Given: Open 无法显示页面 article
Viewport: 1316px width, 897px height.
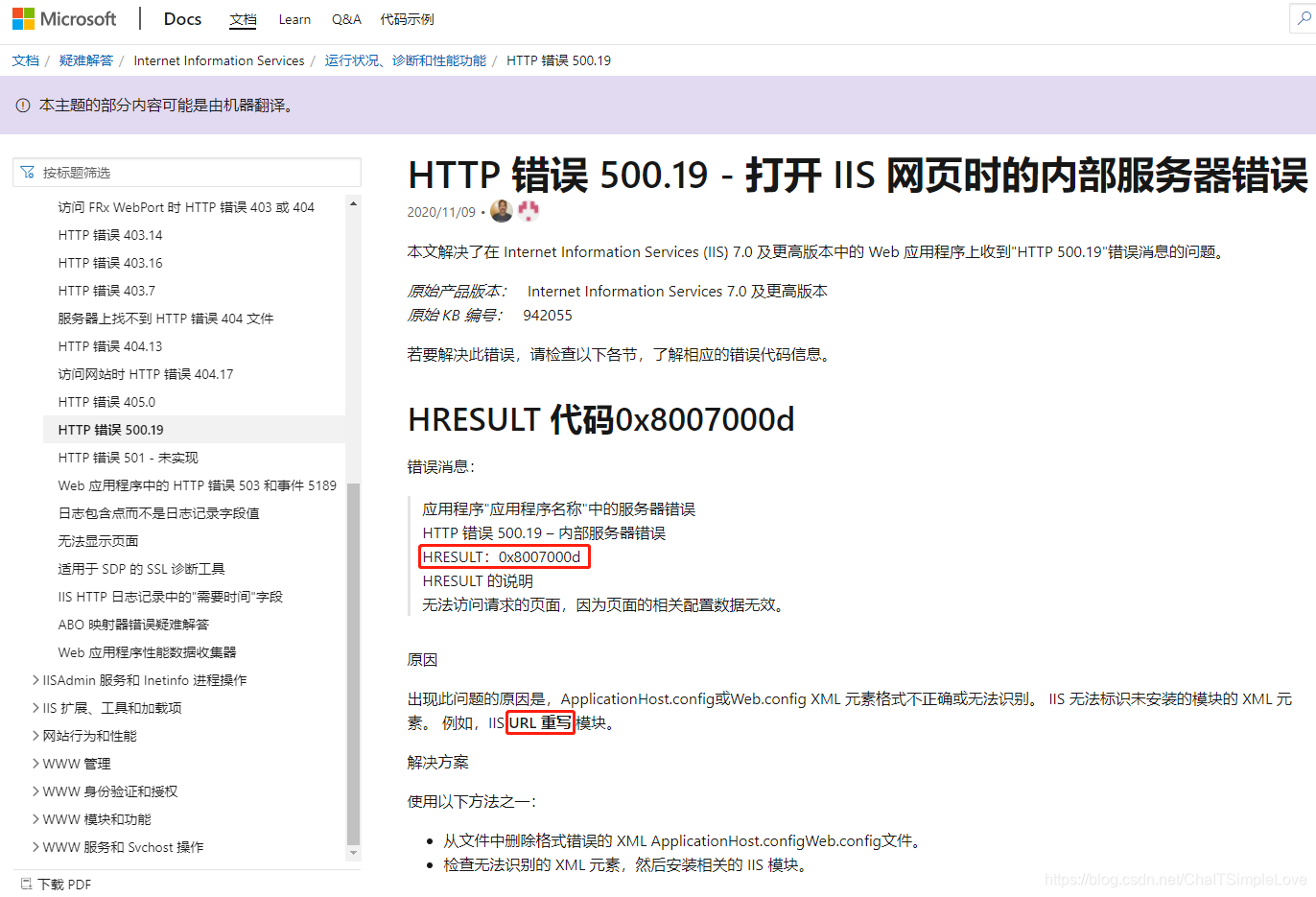Looking at the screenshot, I should 98,541.
